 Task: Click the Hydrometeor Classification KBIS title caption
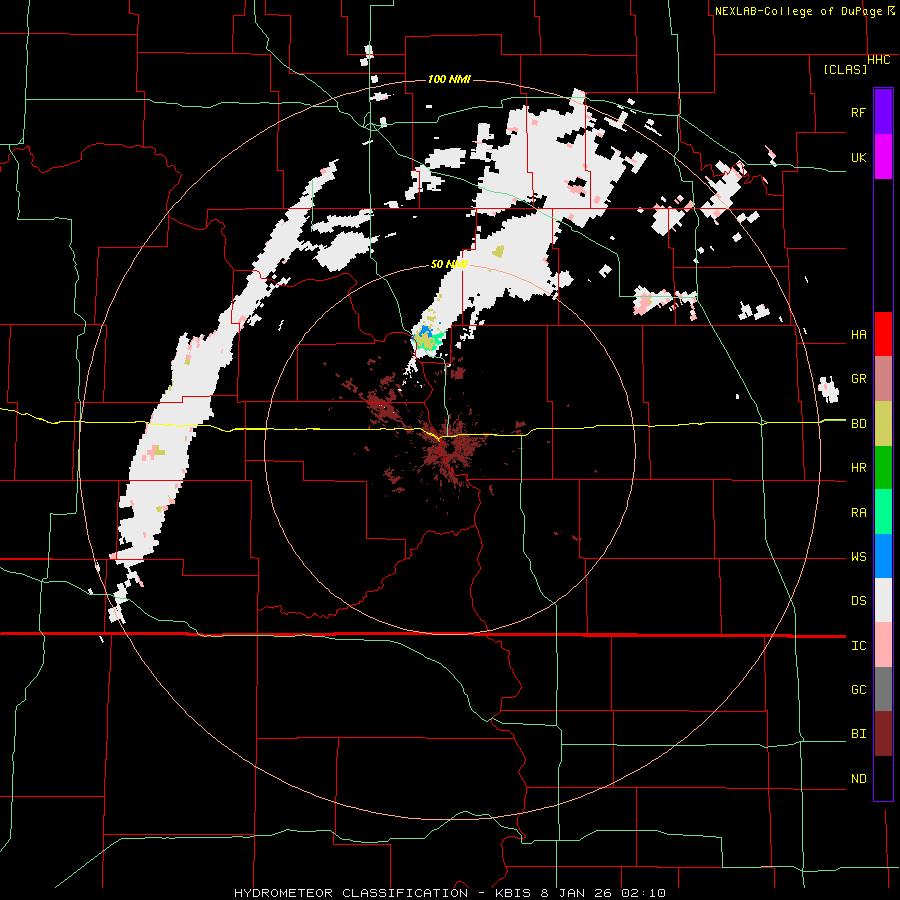449,893
